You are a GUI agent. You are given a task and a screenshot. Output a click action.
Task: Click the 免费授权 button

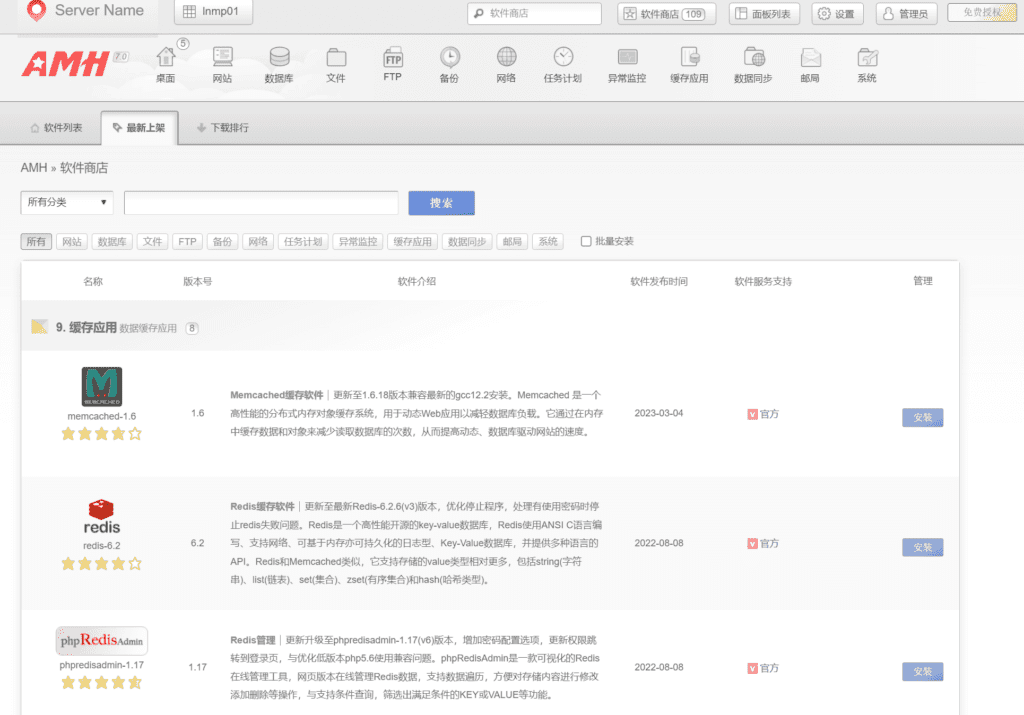tap(982, 12)
